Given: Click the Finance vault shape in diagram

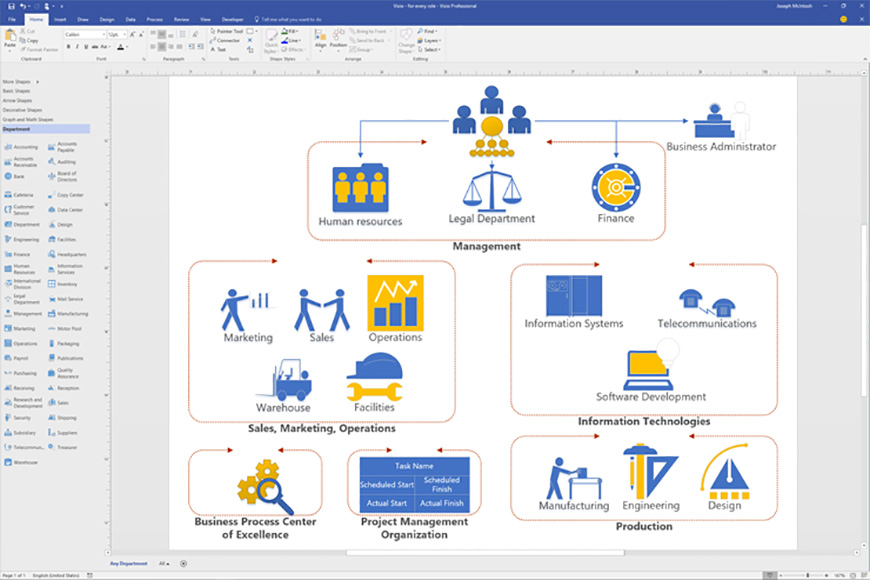Looking at the screenshot, I should (x=616, y=187).
